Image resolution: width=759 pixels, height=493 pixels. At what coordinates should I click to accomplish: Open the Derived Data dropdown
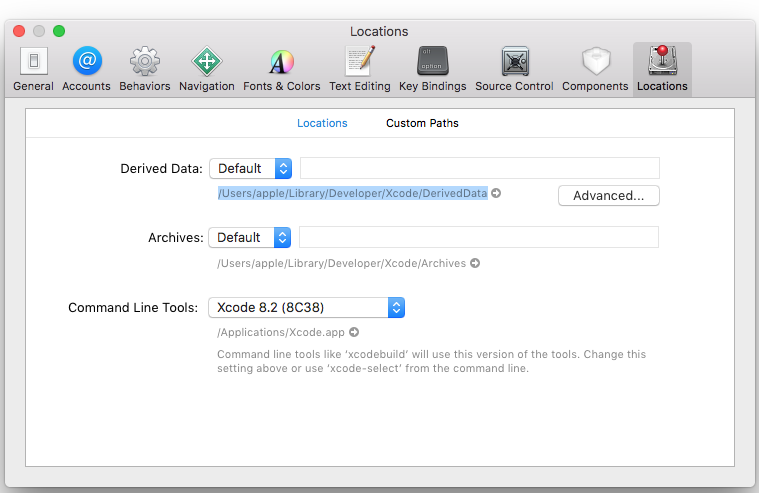251,169
